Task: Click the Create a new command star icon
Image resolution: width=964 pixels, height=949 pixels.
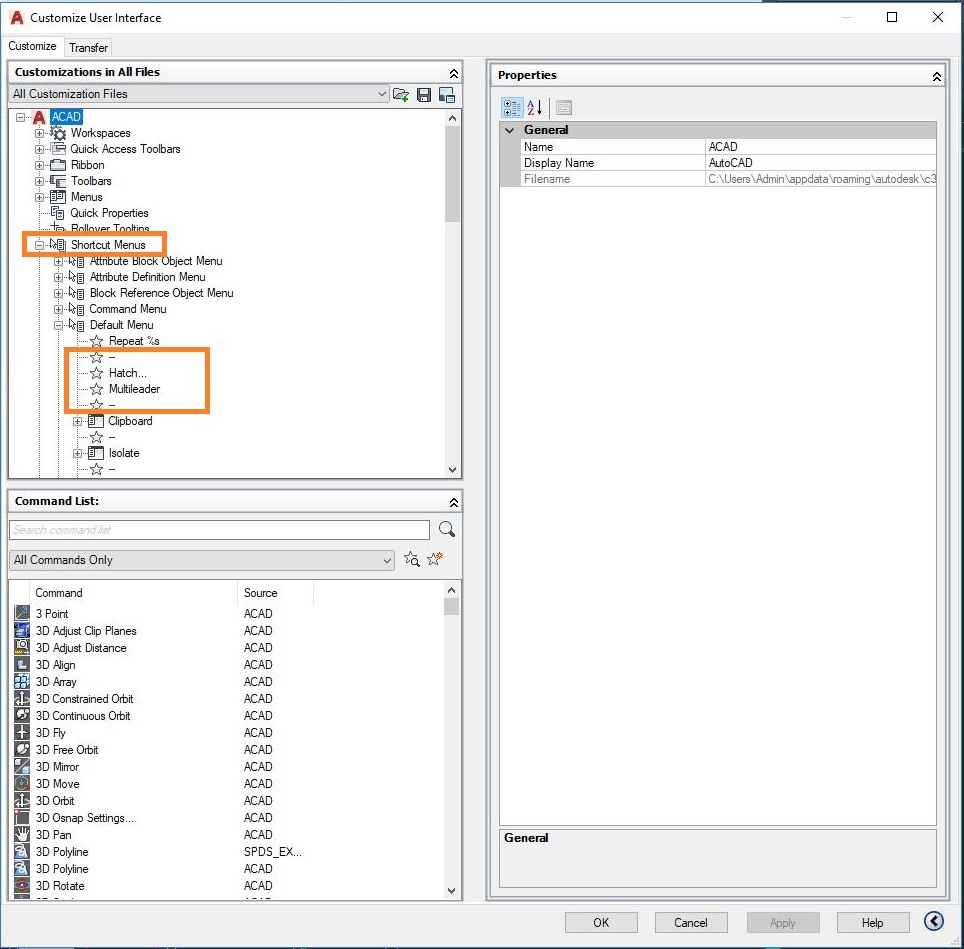Action: [x=435, y=559]
